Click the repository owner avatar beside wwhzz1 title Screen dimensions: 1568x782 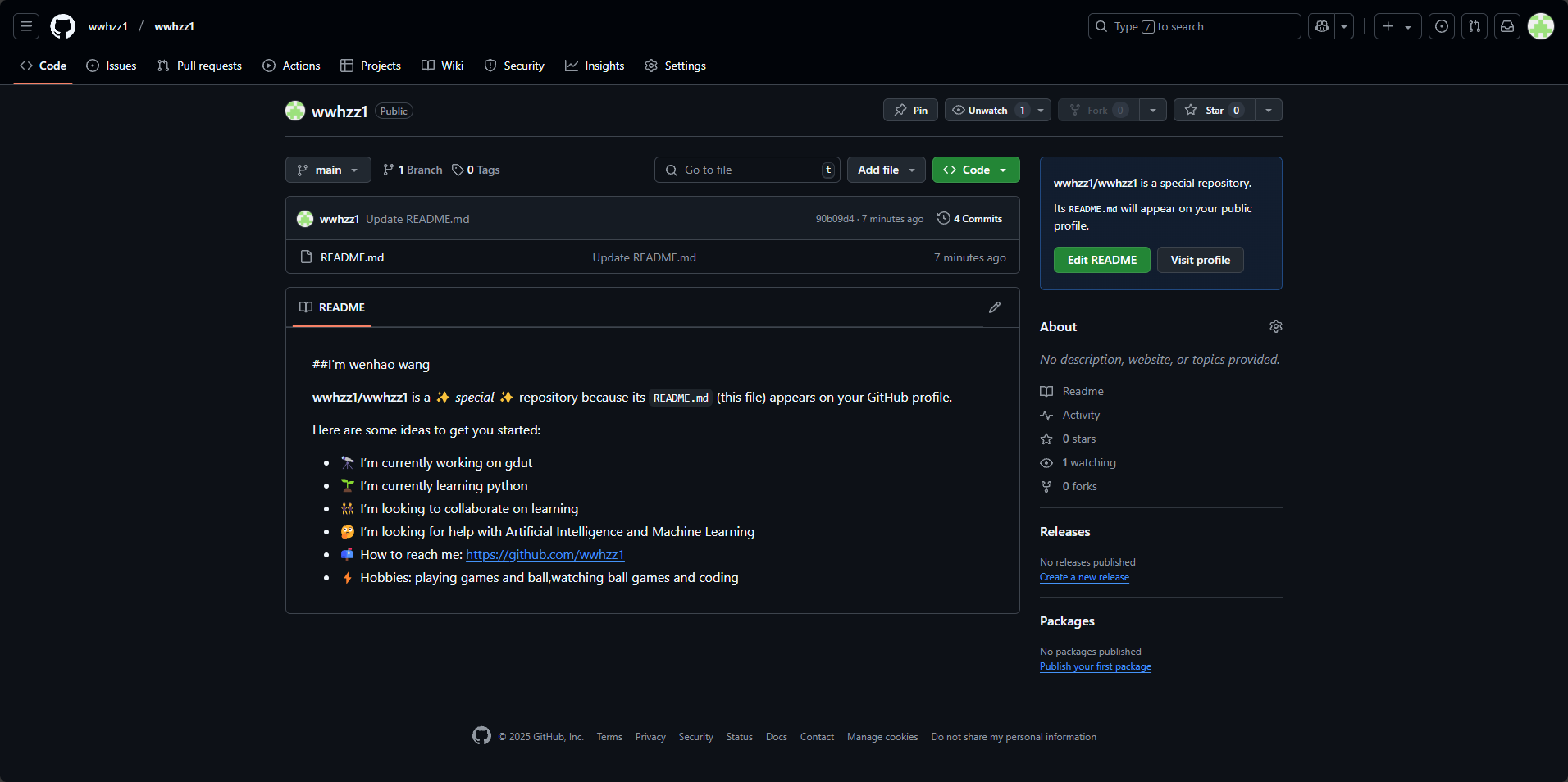(x=295, y=111)
